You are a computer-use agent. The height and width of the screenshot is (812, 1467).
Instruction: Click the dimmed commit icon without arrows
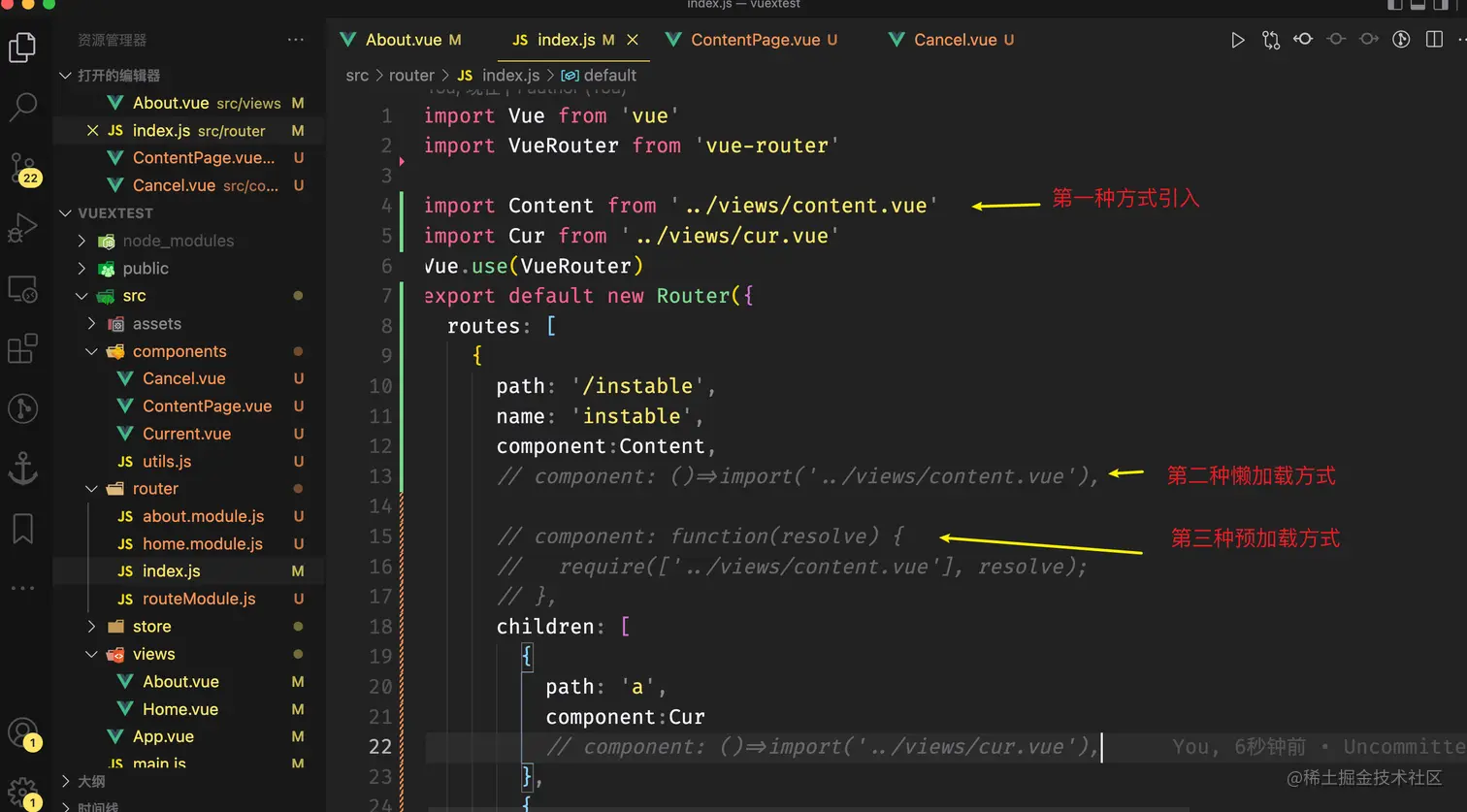point(1336,40)
